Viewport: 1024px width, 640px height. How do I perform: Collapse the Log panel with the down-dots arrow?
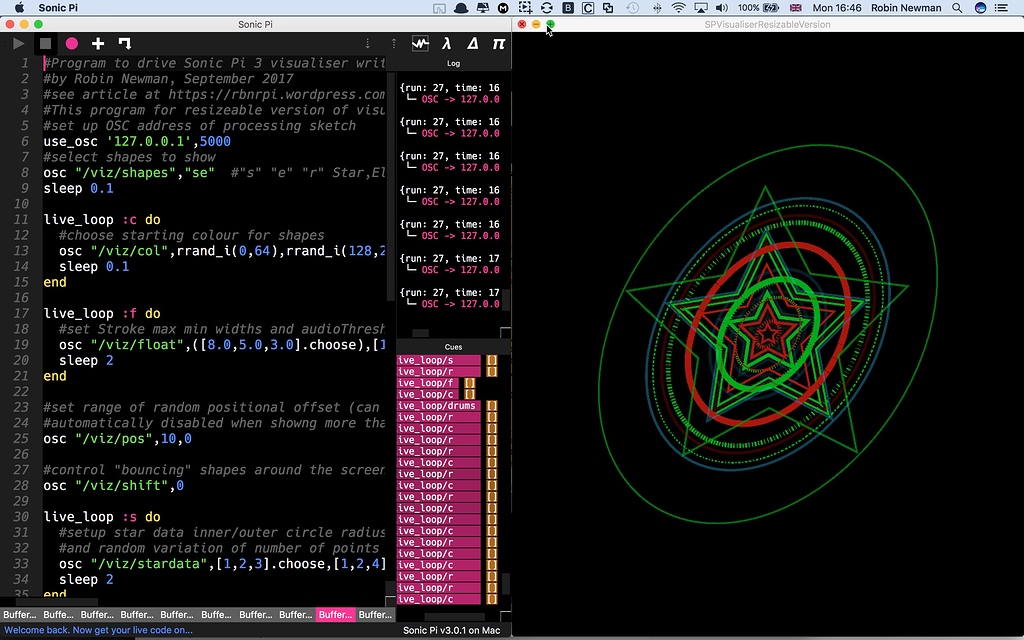367,43
